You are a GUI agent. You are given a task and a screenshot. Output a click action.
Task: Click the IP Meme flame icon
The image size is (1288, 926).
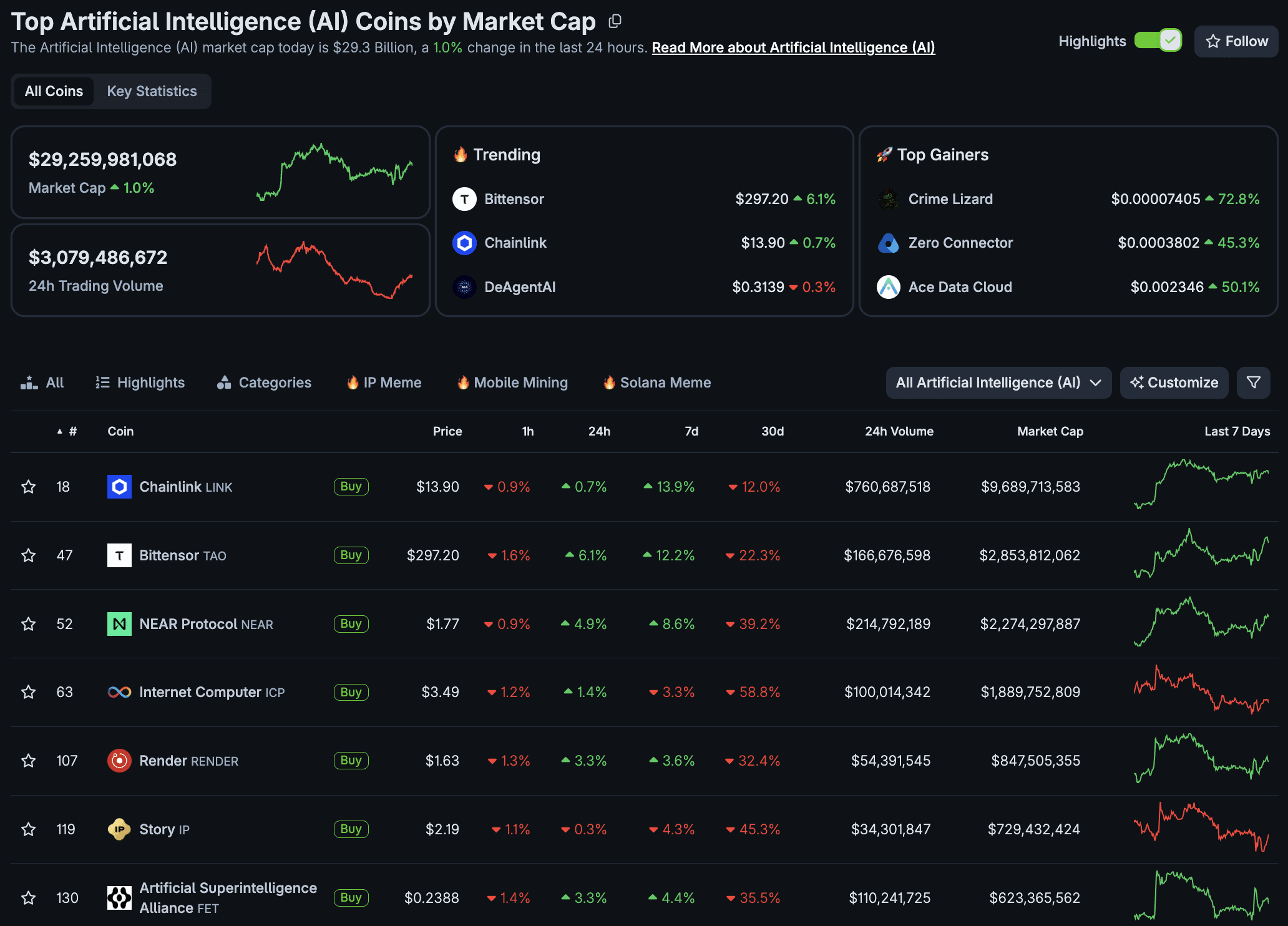pos(354,382)
